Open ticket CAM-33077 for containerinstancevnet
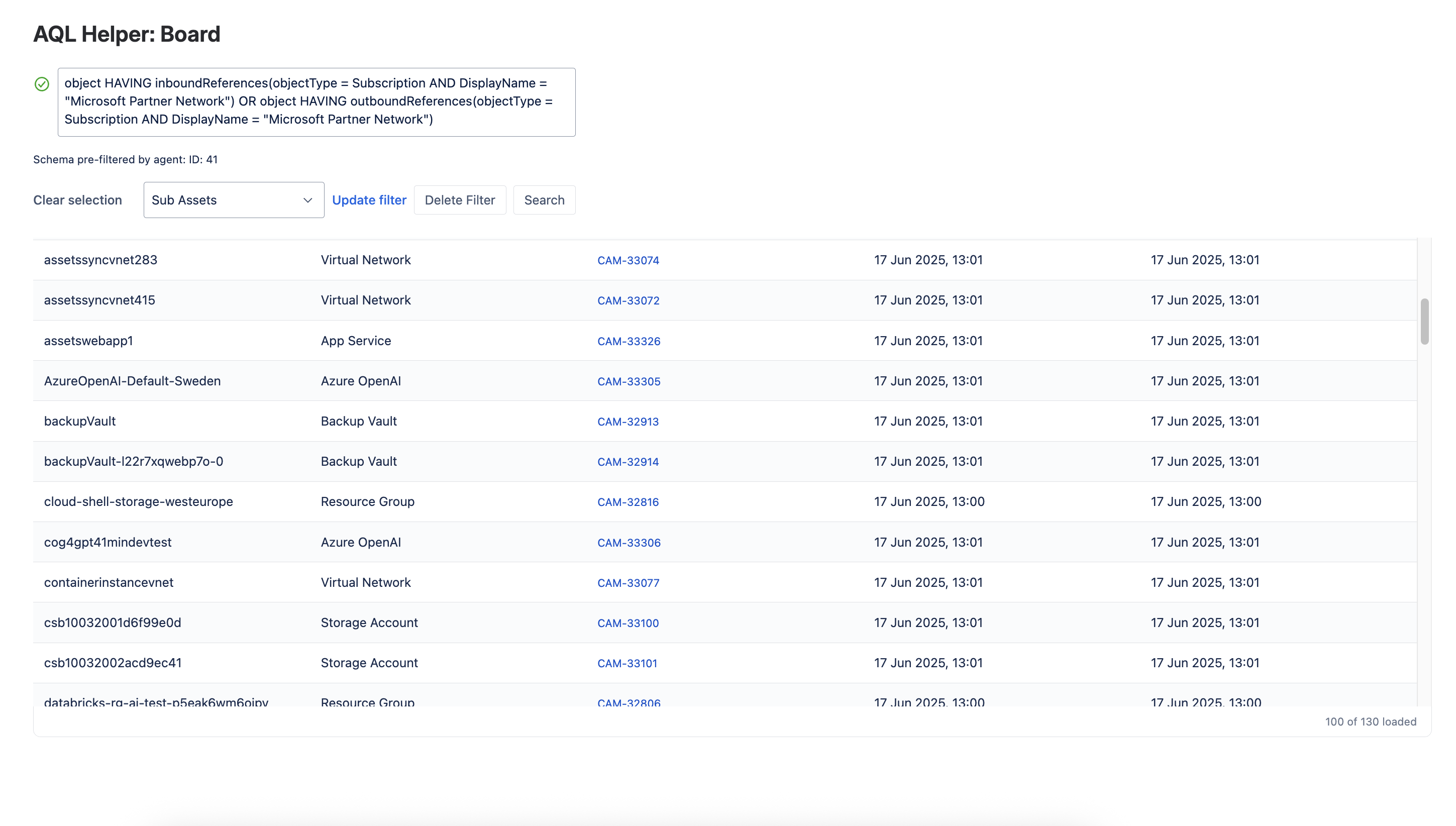 [x=629, y=582]
